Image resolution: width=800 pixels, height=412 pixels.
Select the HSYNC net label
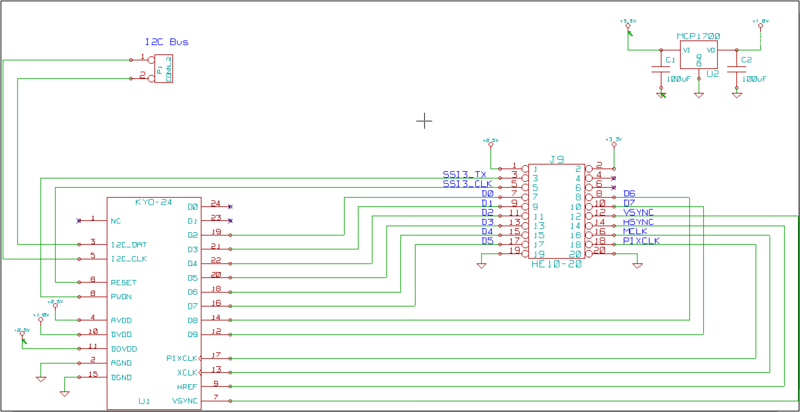click(638, 222)
